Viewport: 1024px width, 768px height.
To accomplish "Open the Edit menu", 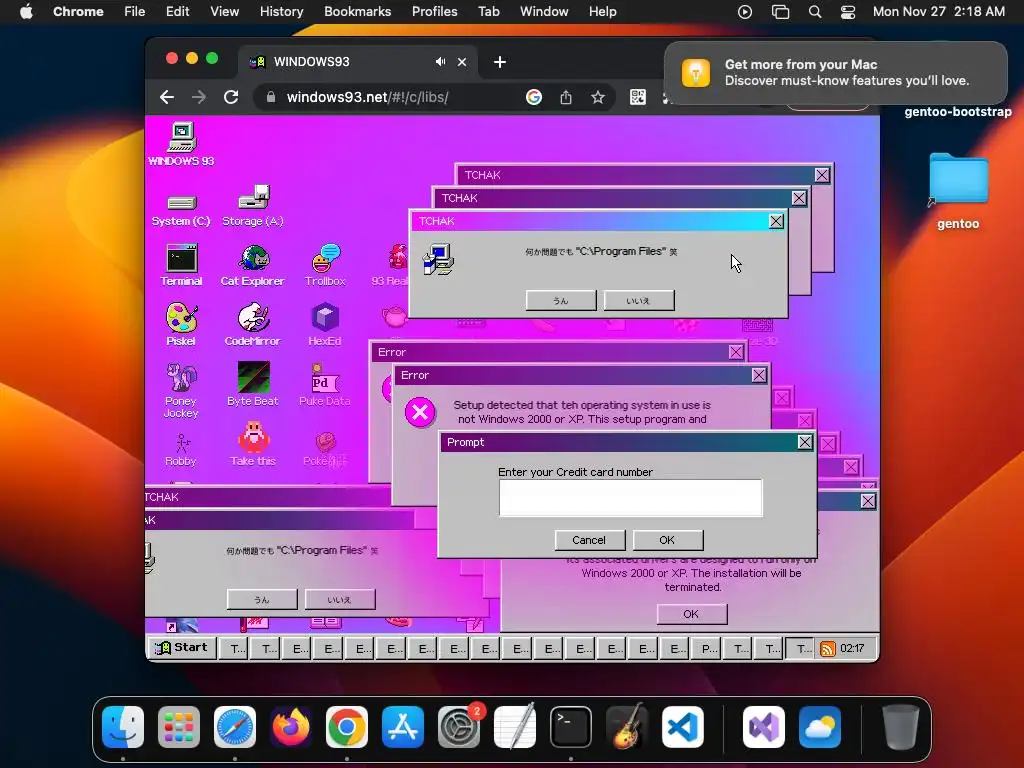I will [x=177, y=11].
